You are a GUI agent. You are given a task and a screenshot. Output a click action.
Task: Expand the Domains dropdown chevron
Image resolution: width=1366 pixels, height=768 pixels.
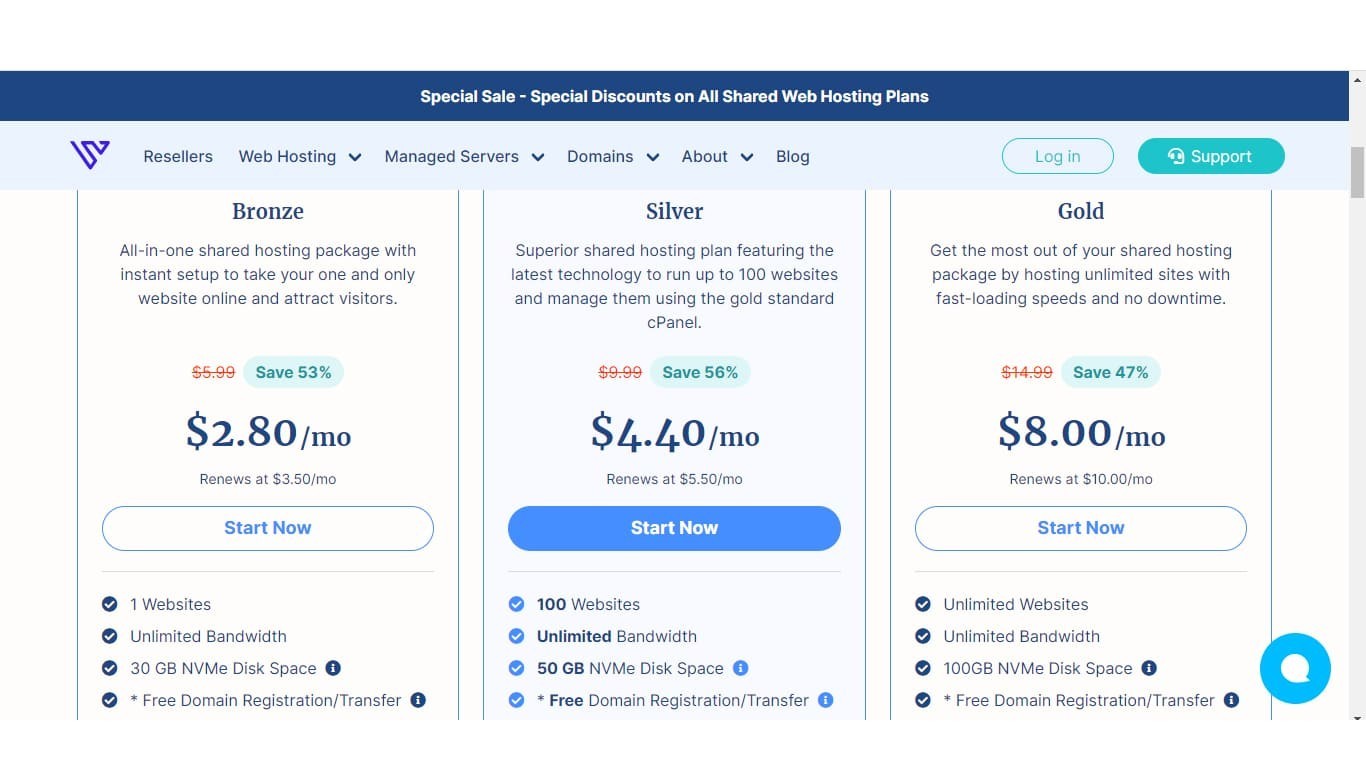pos(652,157)
